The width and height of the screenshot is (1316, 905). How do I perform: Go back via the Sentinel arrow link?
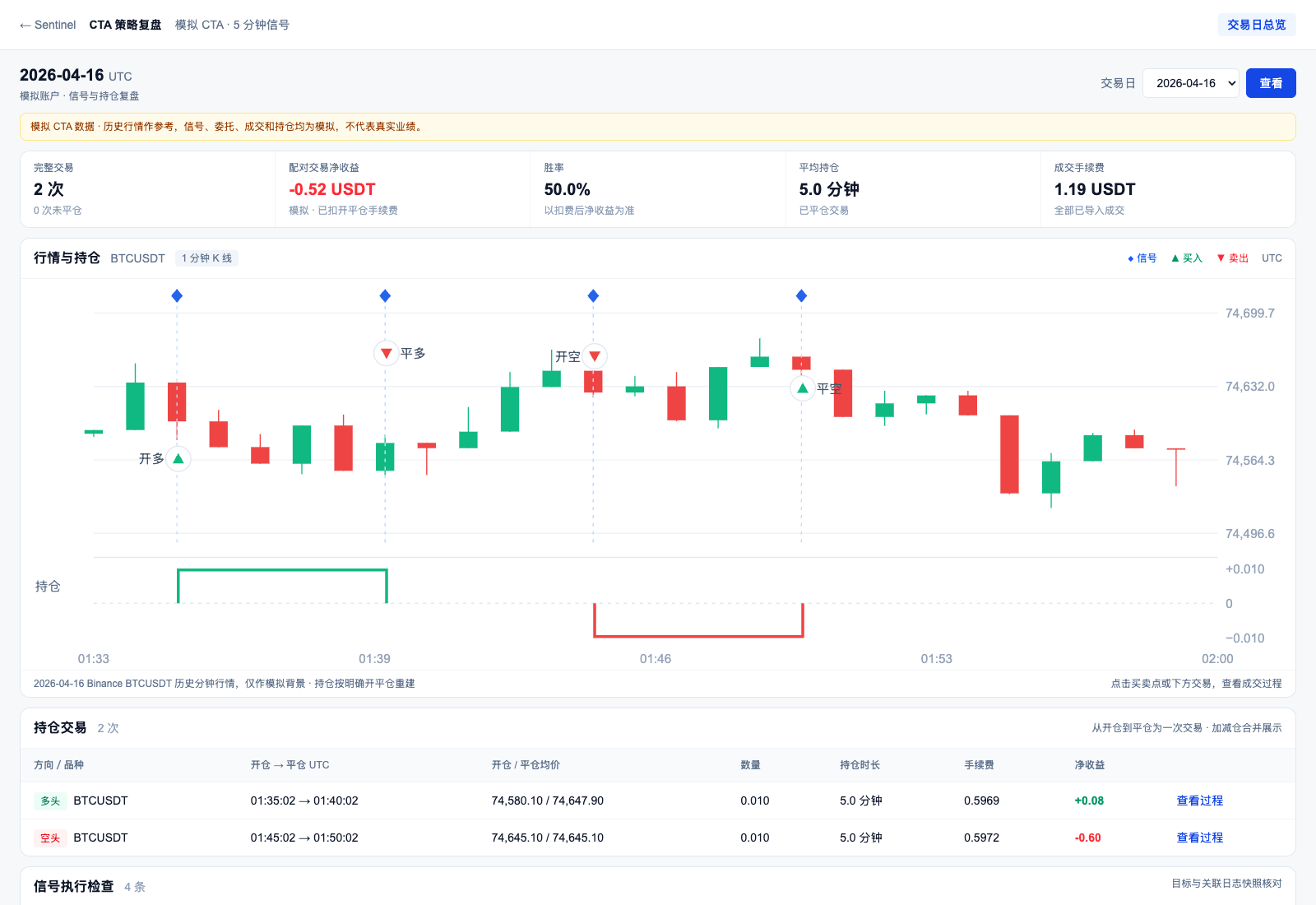(x=48, y=25)
